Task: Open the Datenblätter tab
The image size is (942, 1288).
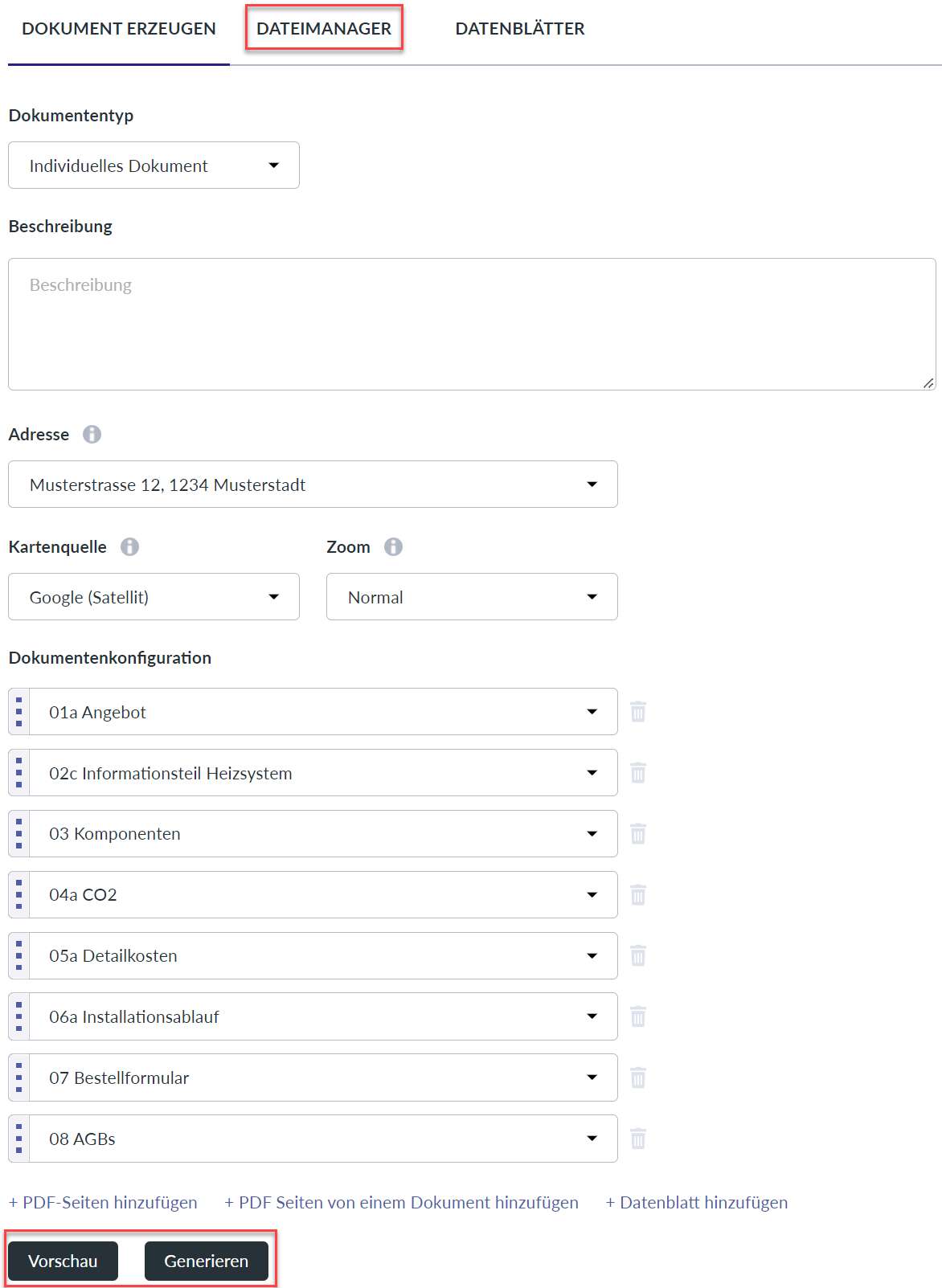Action: pyautogui.click(x=520, y=29)
